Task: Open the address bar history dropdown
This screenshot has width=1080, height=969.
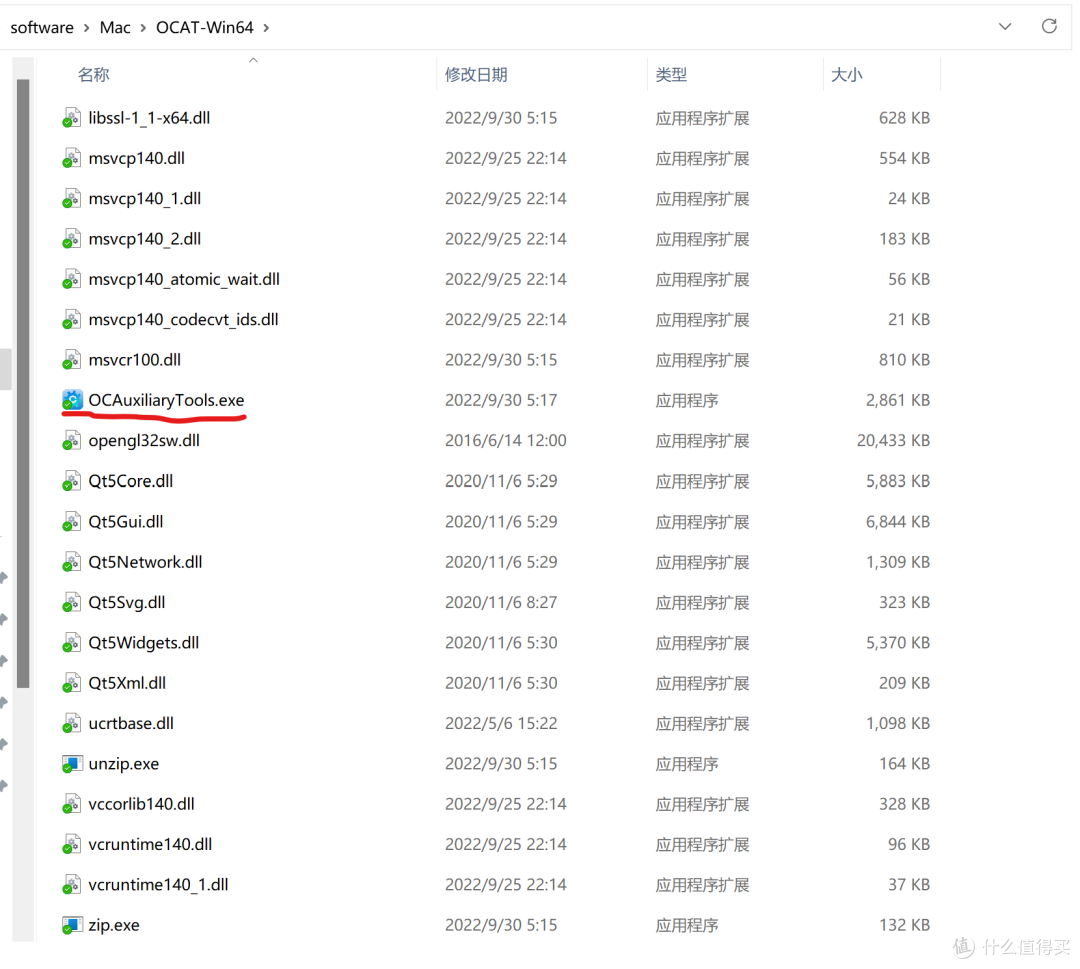Action: [x=1005, y=27]
